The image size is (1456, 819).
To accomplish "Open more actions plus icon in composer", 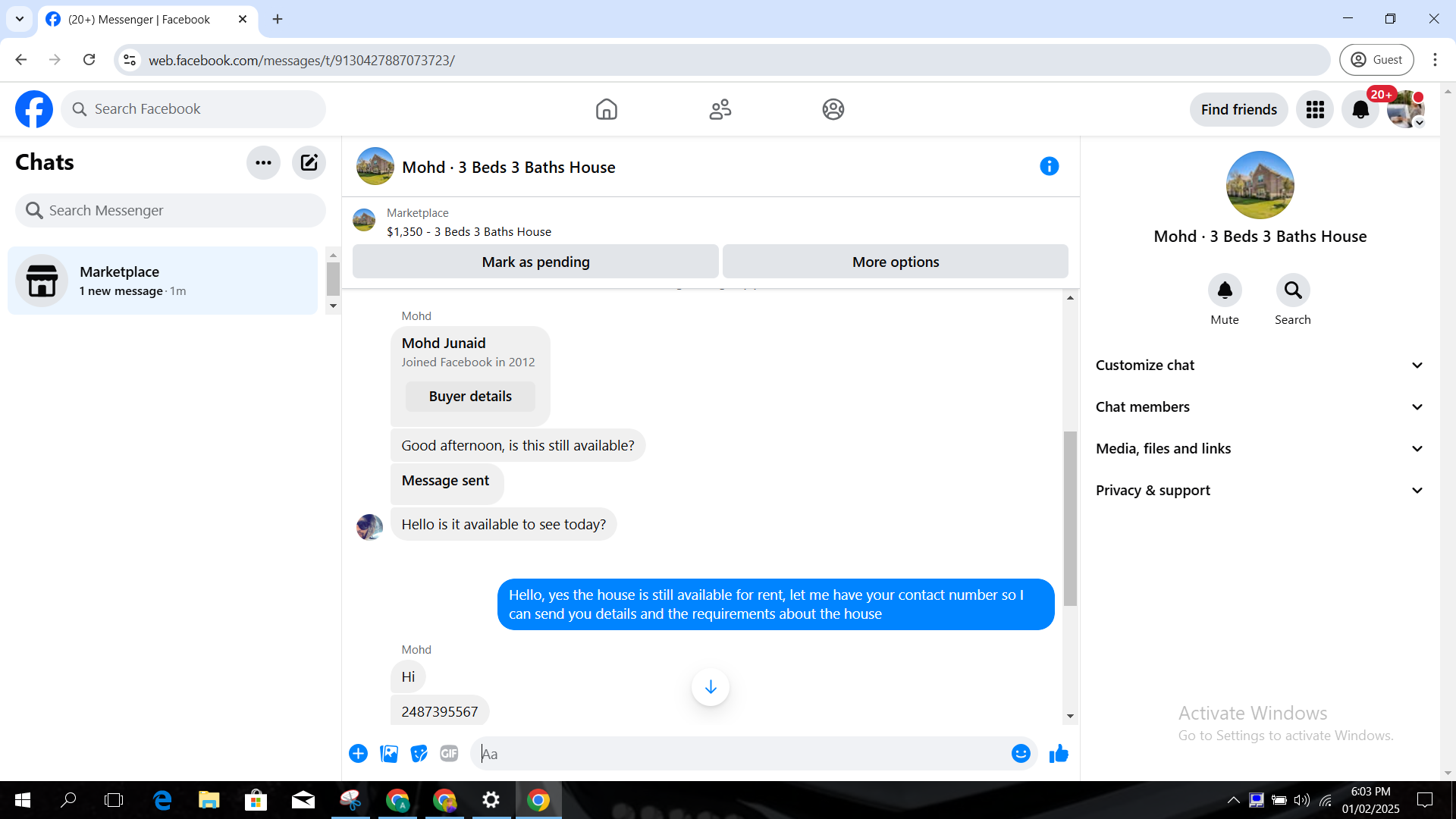I will coord(358,754).
